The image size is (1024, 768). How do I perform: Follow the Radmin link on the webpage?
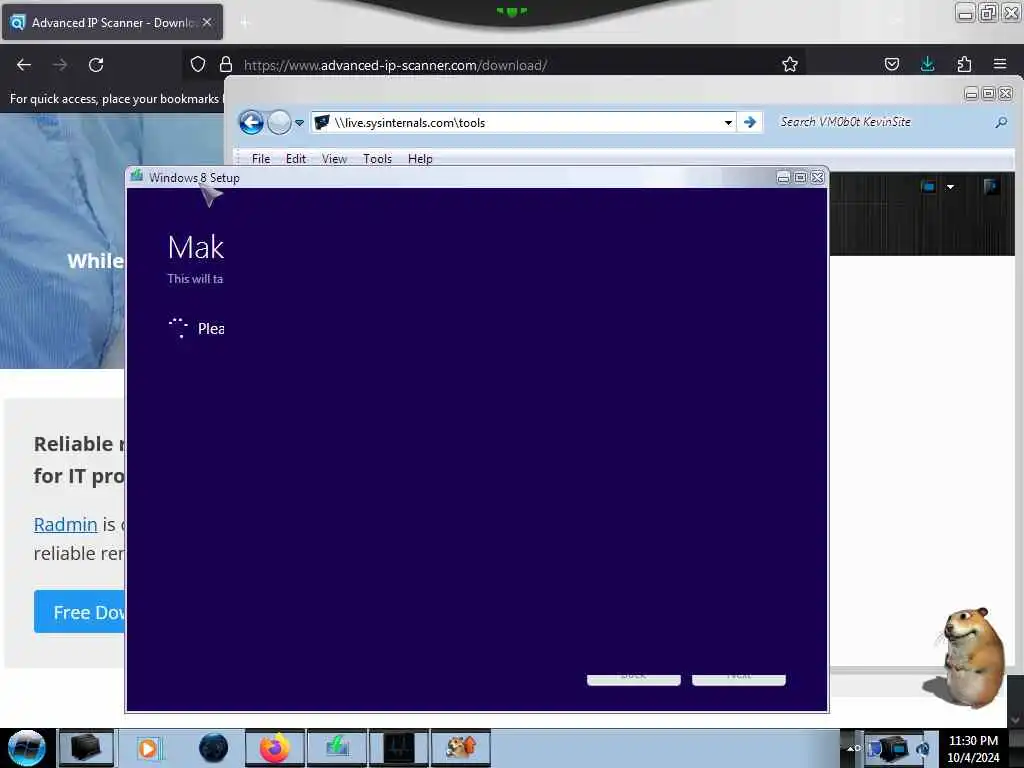65,524
